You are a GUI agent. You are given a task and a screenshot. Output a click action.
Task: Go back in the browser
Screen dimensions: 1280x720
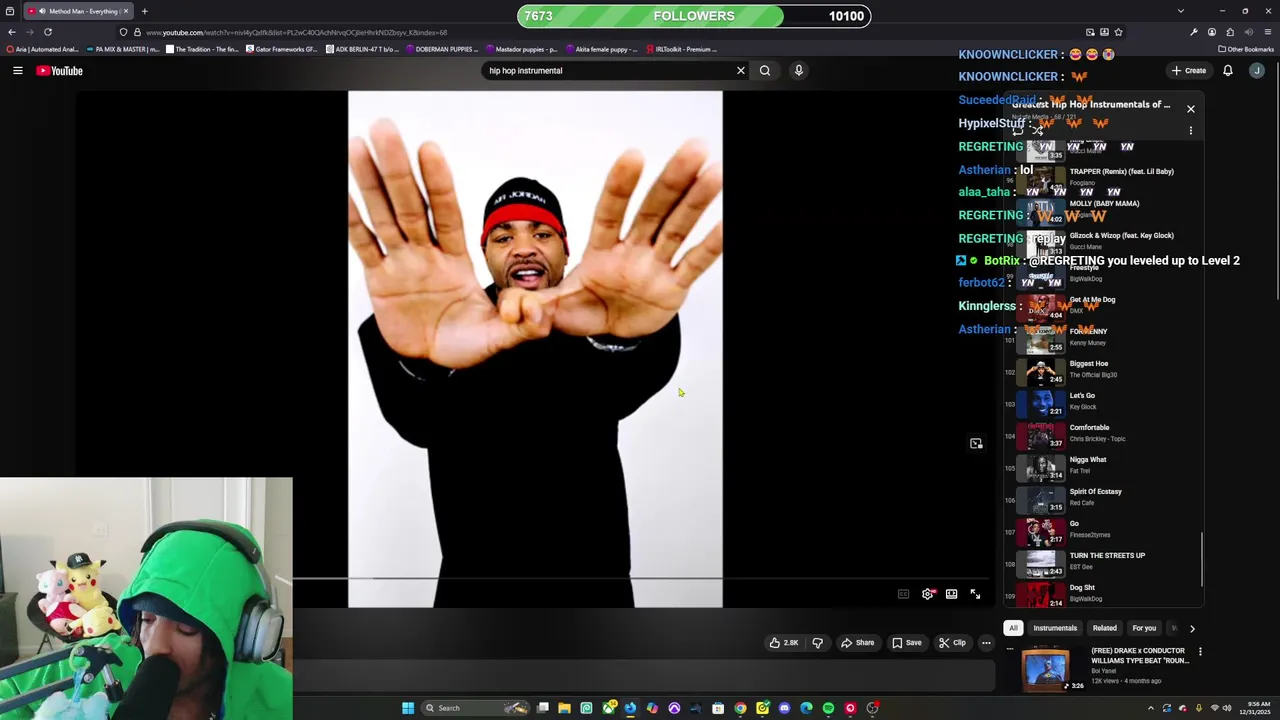click(x=12, y=32)
